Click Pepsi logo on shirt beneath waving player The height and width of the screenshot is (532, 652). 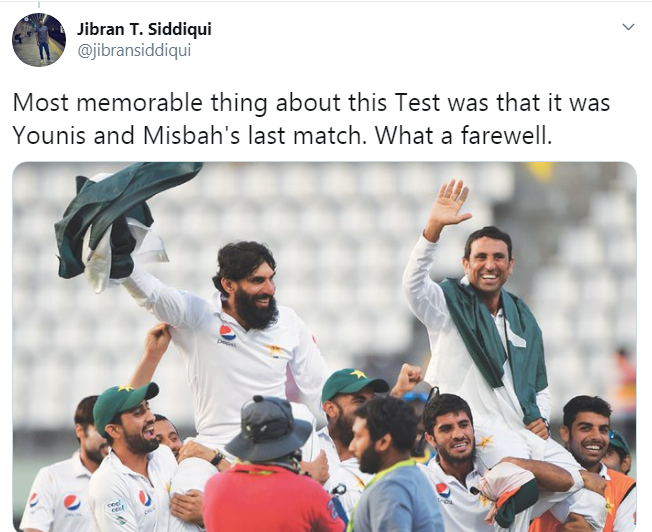pos(443,491)
